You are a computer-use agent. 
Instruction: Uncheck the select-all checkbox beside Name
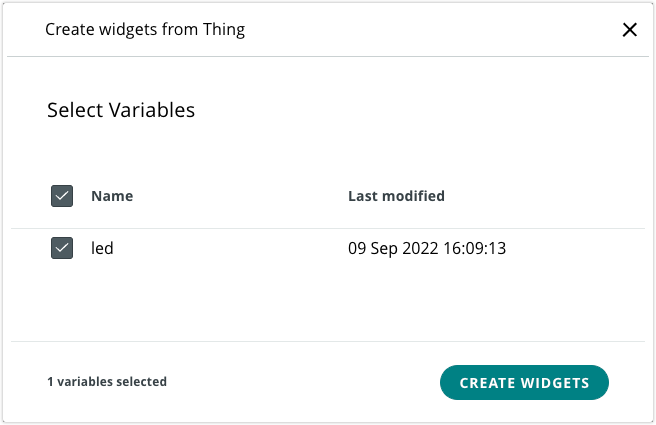pyautogui.click(x=62, y=196)
